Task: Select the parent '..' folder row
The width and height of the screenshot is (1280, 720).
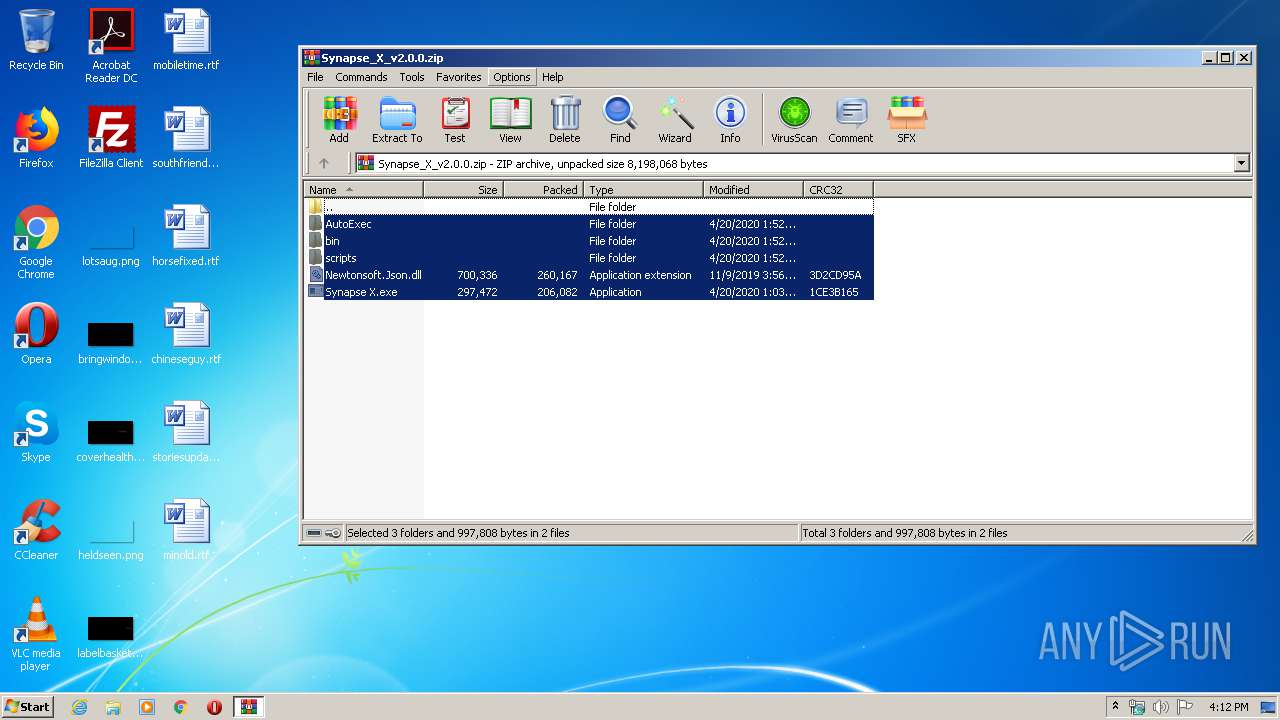Action: coord(589,207)
